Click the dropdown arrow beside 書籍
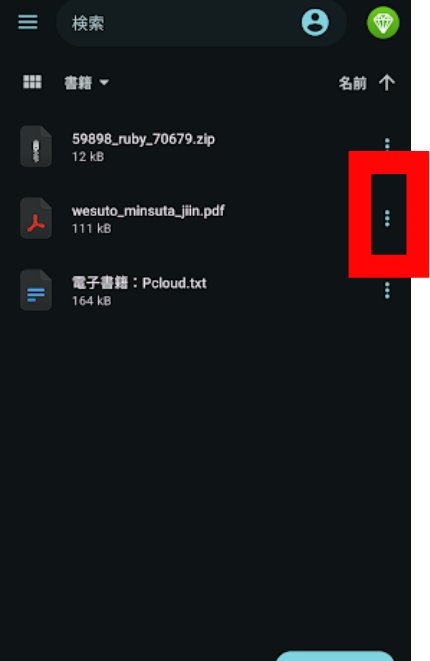 (x=104, y=83)
